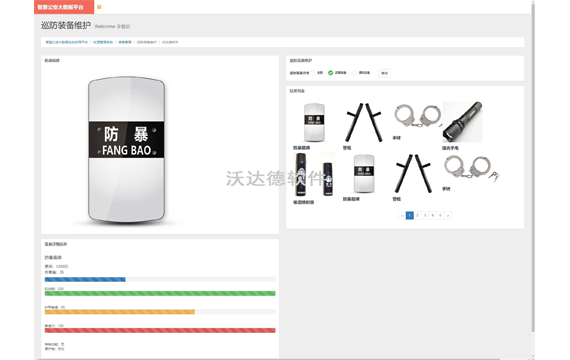Open the first breadcrumb link for the platform home

coord(67,42)
